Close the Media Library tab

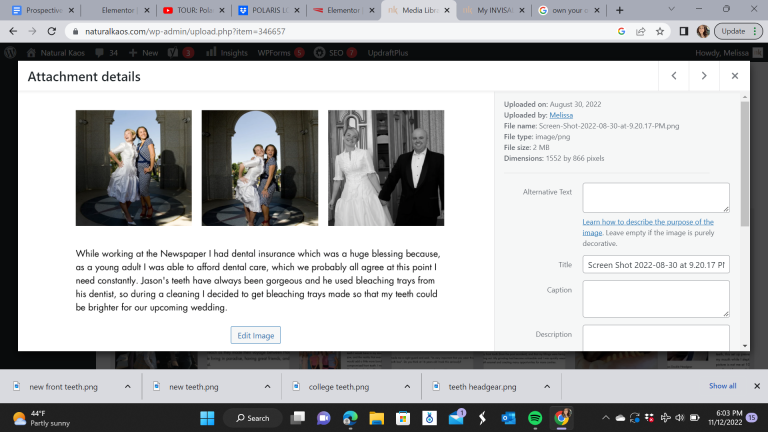447,10
